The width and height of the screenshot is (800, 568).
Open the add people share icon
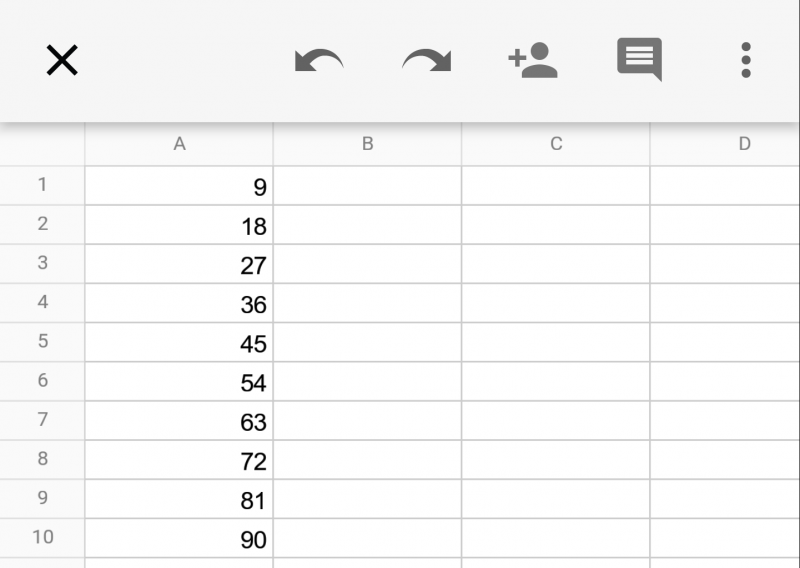pos(532,61)
